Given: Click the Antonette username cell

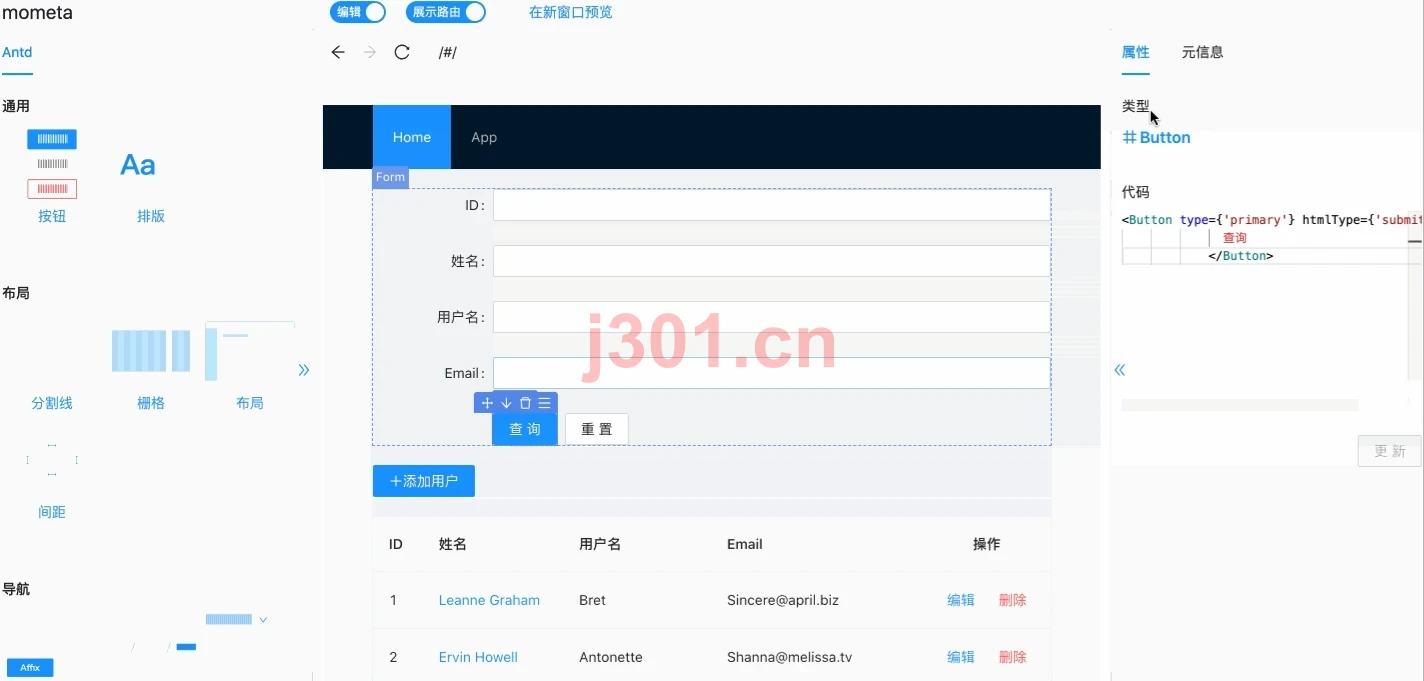Looking at the screenshot, I should pos(611,657).
